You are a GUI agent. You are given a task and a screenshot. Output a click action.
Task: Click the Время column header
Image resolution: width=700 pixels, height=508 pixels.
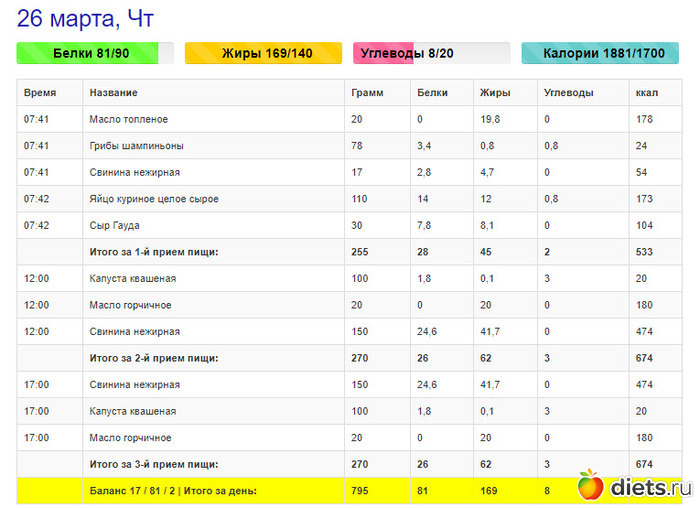[40, 93]
